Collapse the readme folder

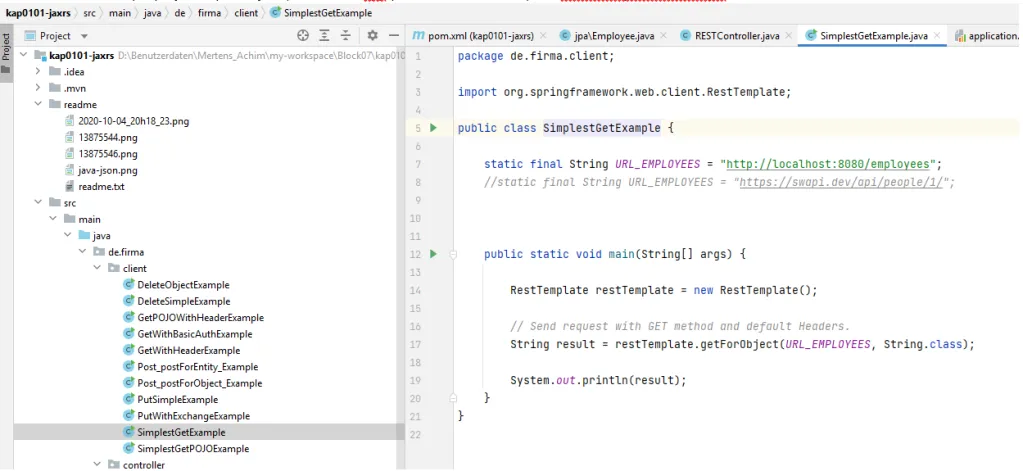(38, 104)
